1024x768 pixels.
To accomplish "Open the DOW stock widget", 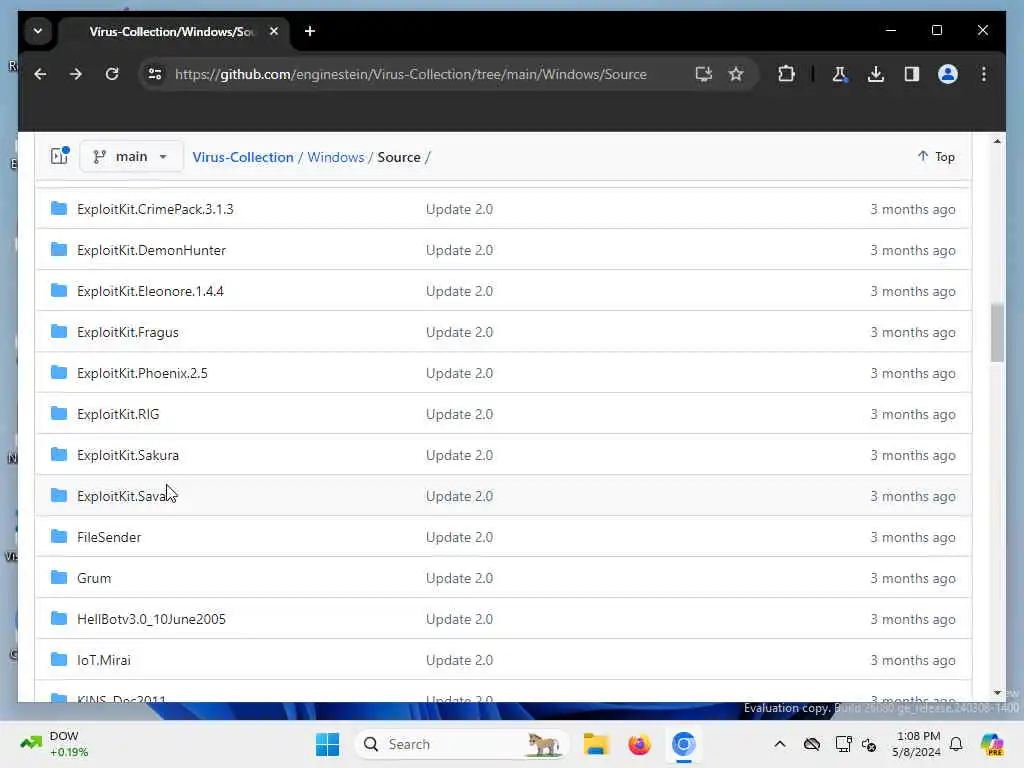I will point(54,744).
